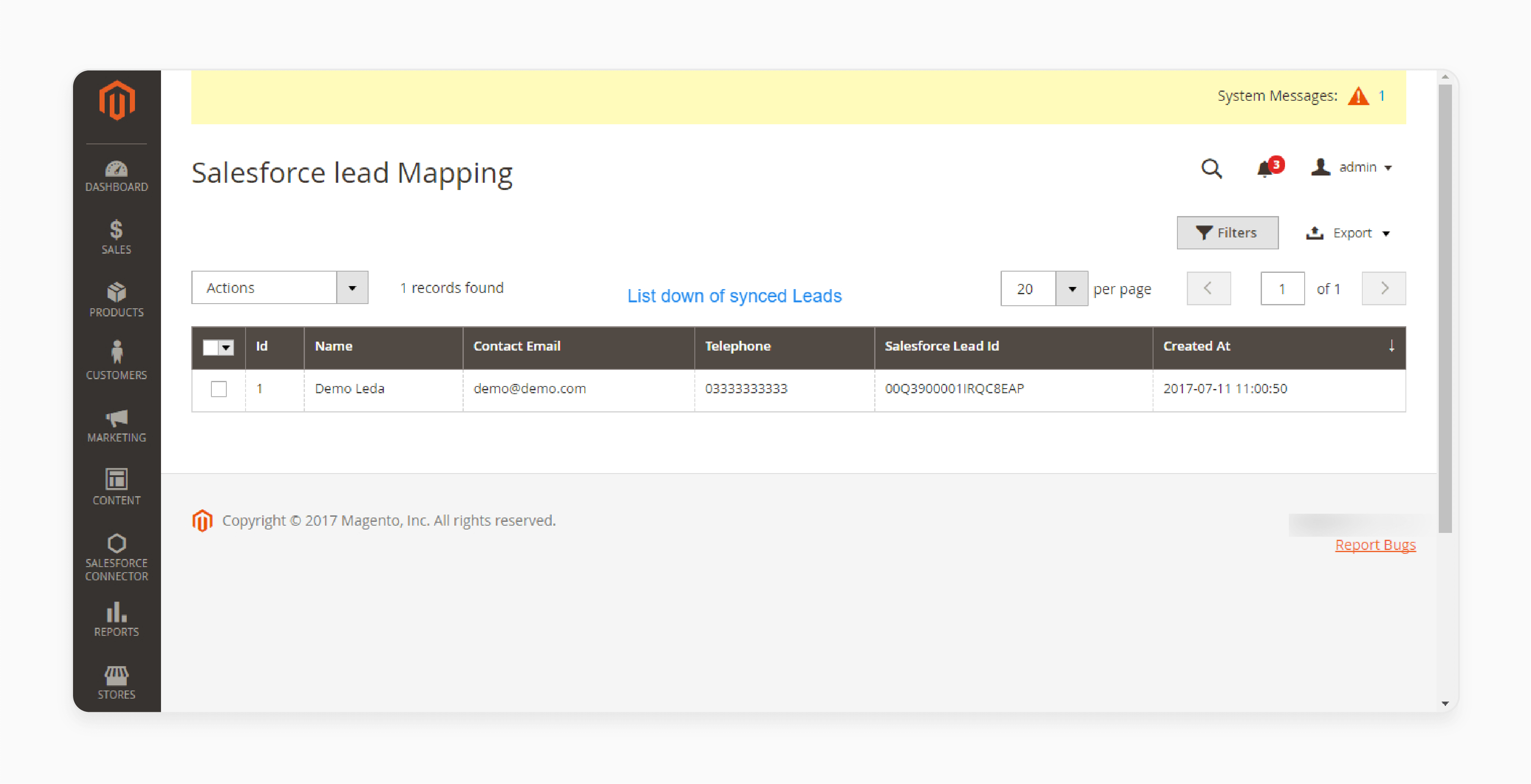
Task: Open the admin account dropdown
Action: (1352, 168)
